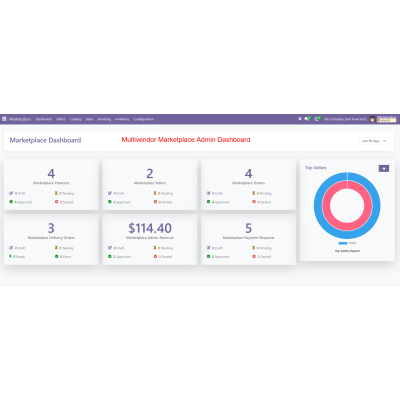Click the Pending hourglass icon in Marketplace Products
The width and height of the screenshot is (400, 400).
tap(56, 193)
